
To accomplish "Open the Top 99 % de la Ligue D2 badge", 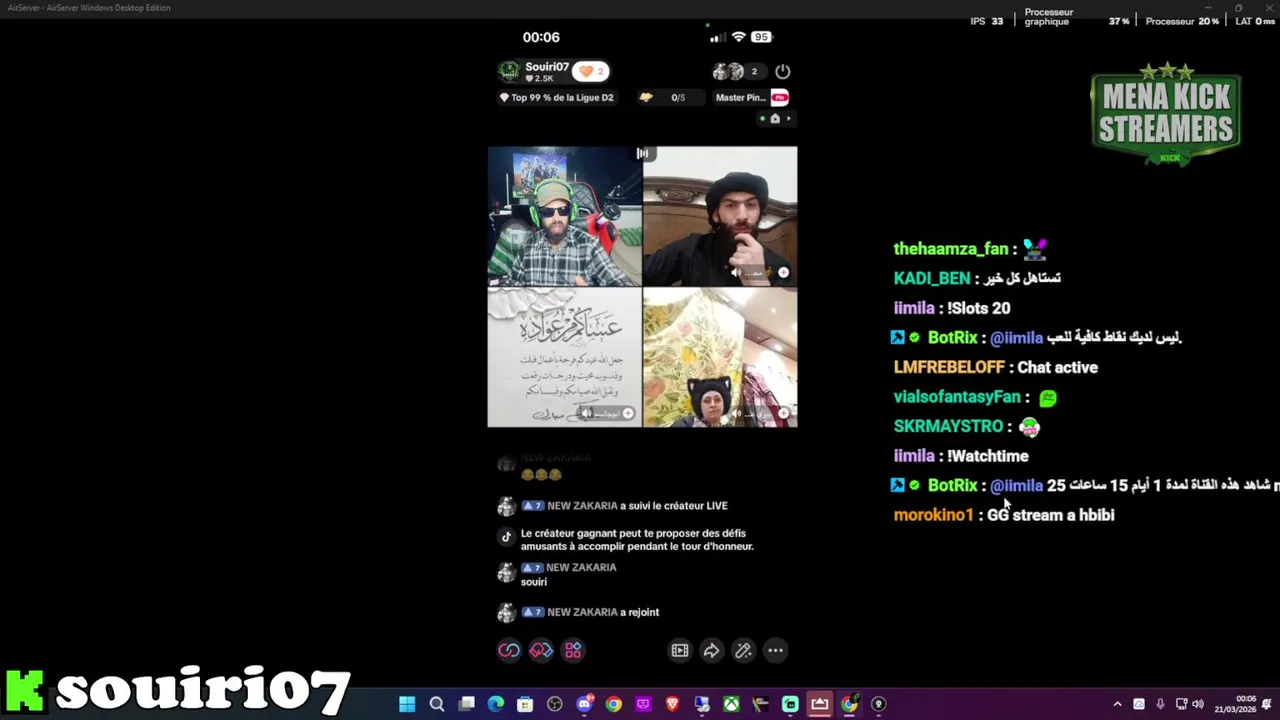I will click(556, 98).
